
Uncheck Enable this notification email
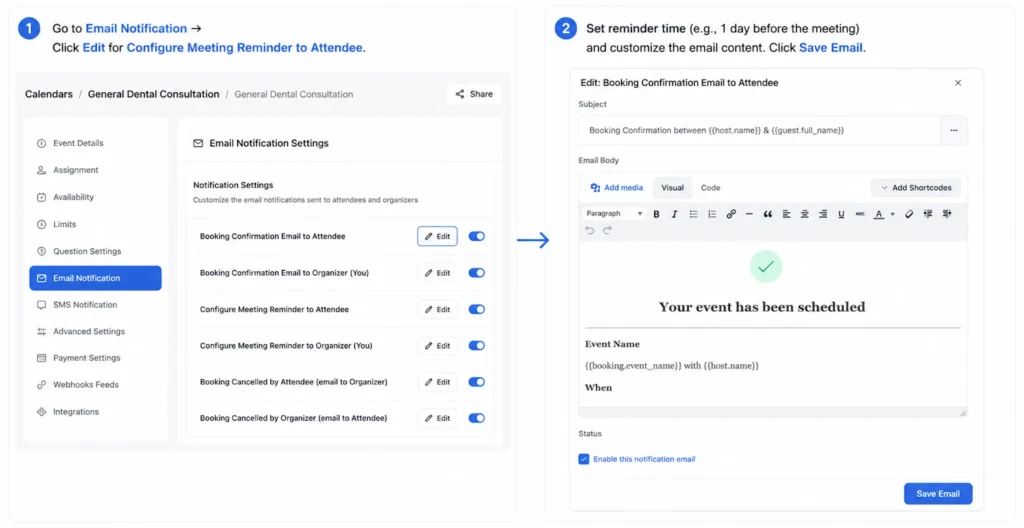584,459
